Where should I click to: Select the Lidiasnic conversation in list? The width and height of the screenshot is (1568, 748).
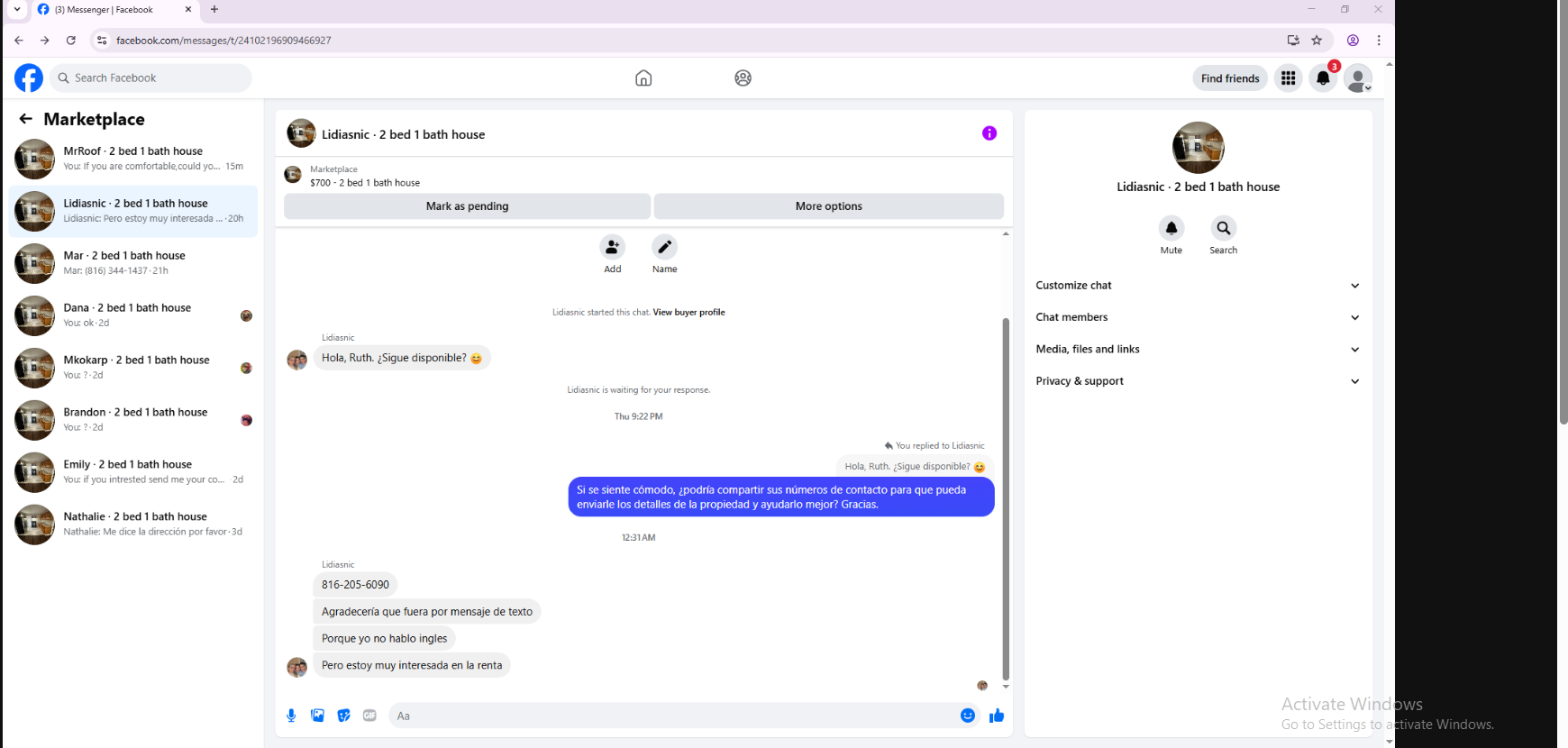click(x=133, y=212)
